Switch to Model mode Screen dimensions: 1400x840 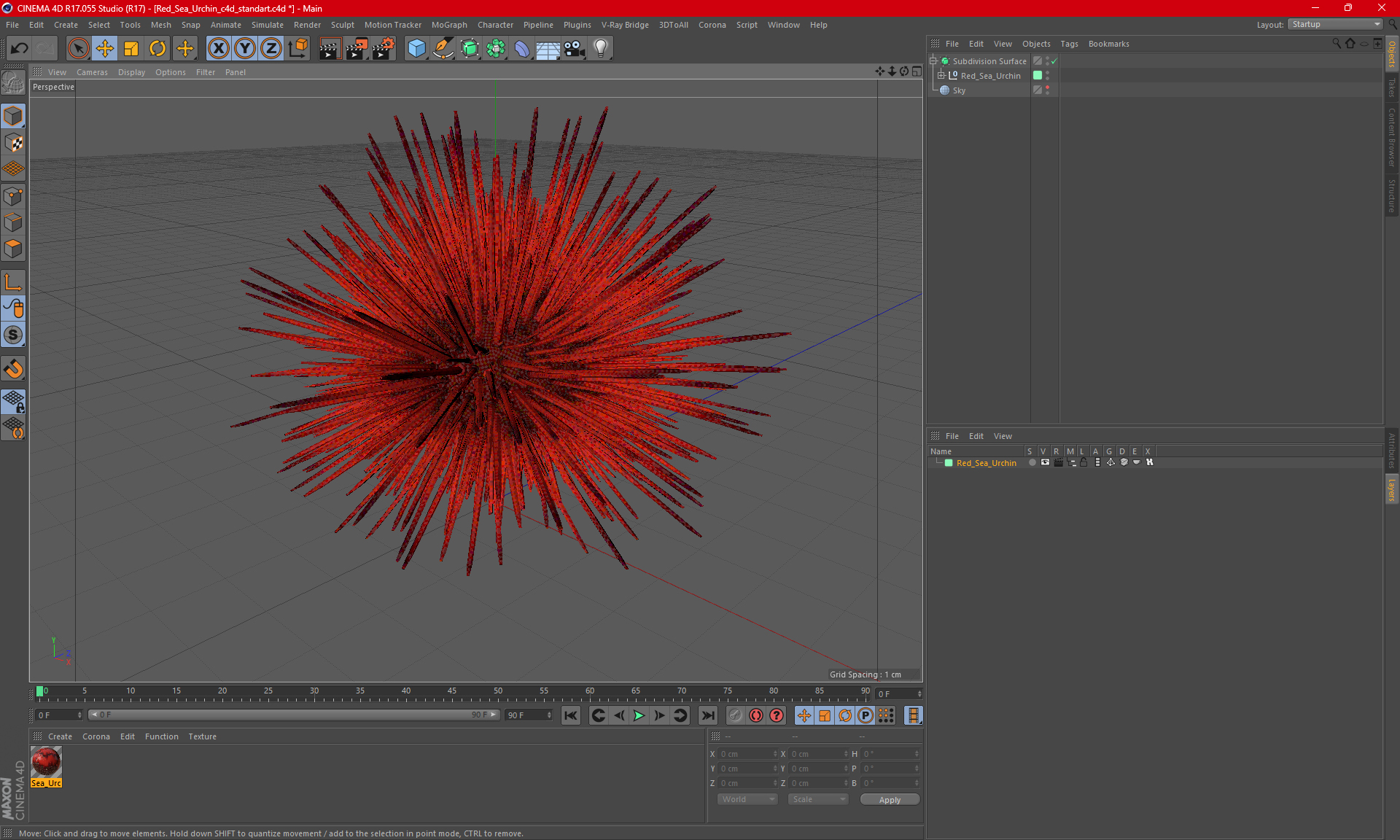point(13,117)
